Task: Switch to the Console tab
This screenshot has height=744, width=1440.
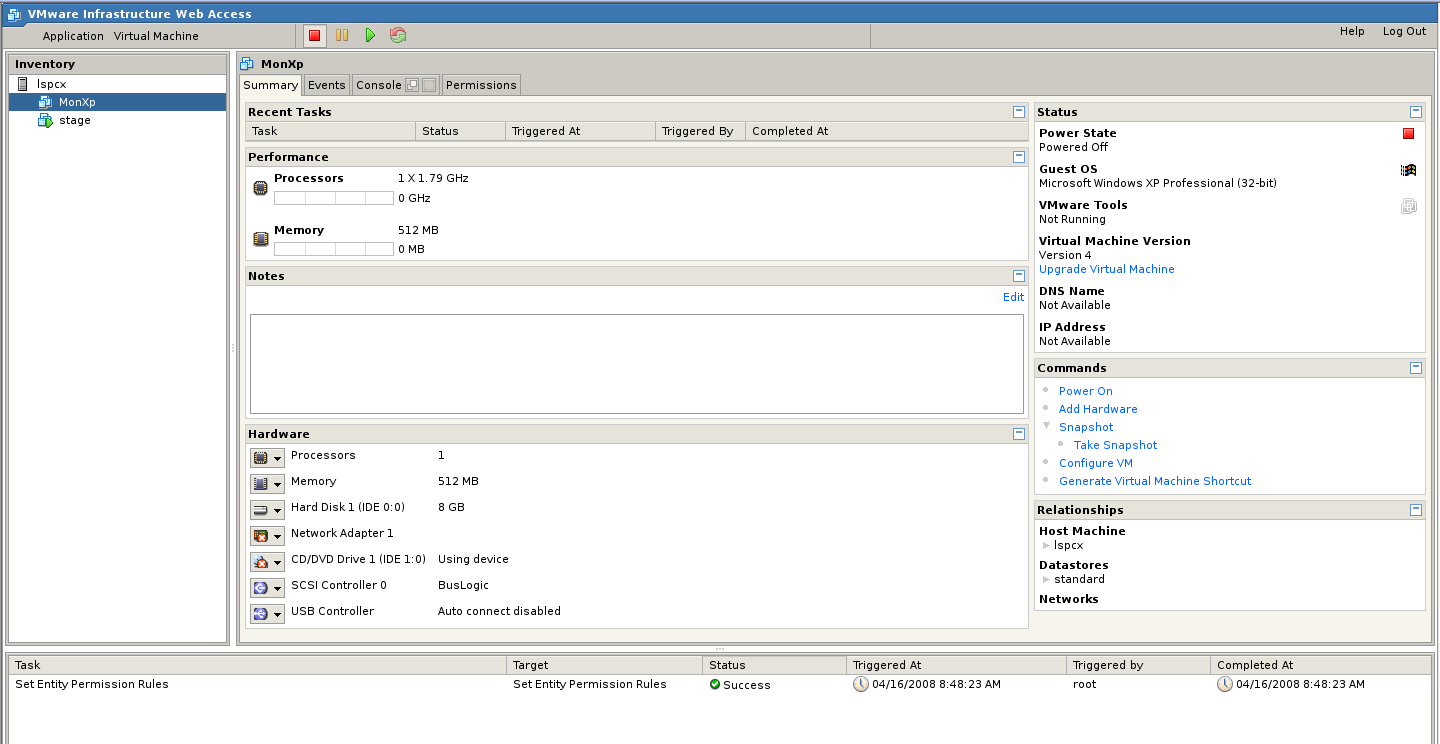Action: [x=379, y=85]
